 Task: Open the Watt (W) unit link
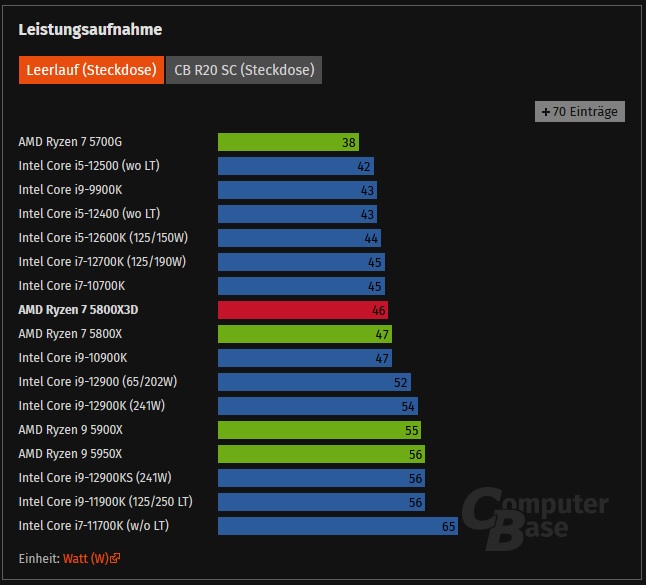click(86, 558)
